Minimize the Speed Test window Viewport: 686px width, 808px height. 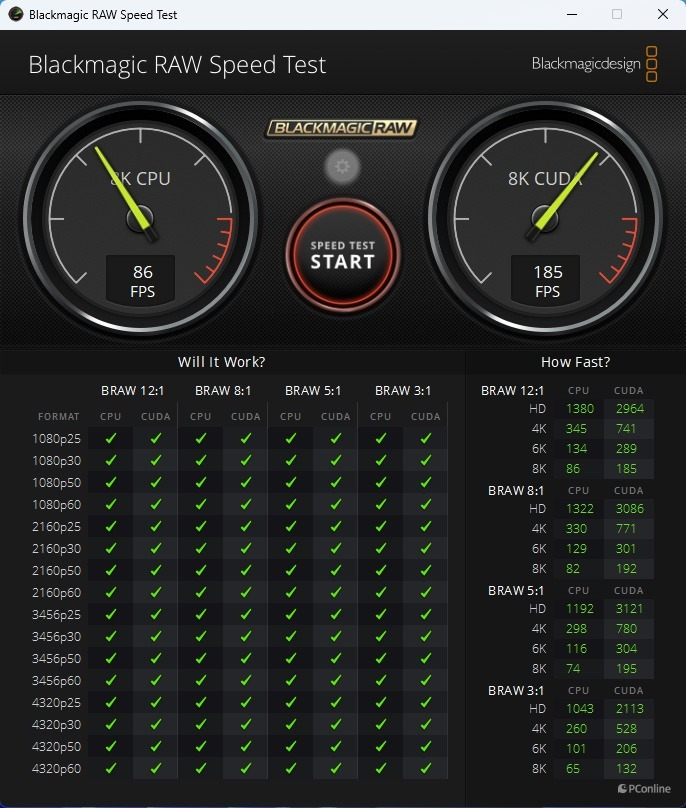(x=572, y=14)
